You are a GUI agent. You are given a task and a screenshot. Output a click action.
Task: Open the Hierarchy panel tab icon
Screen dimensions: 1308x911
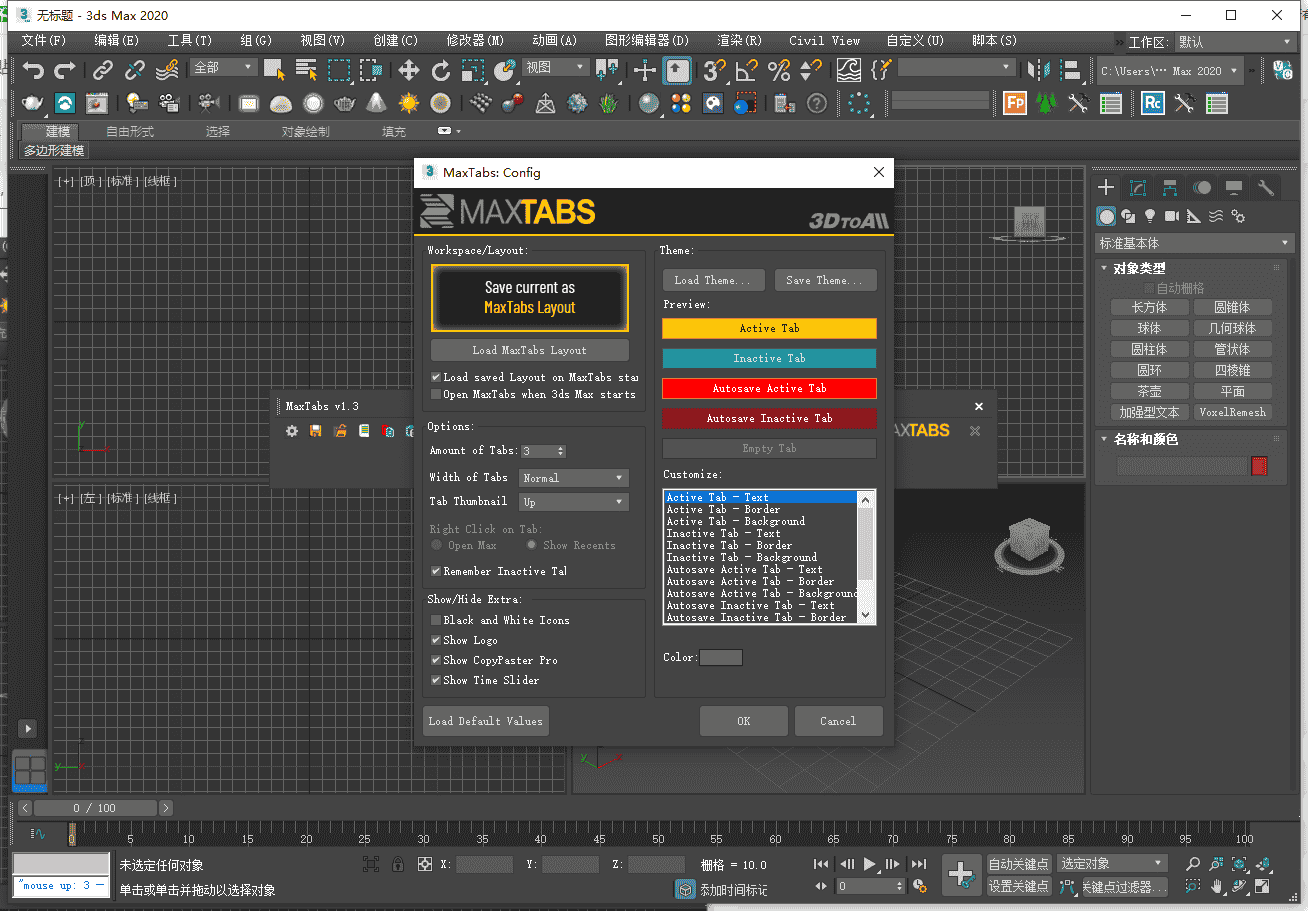click(x=1170, y=187)
